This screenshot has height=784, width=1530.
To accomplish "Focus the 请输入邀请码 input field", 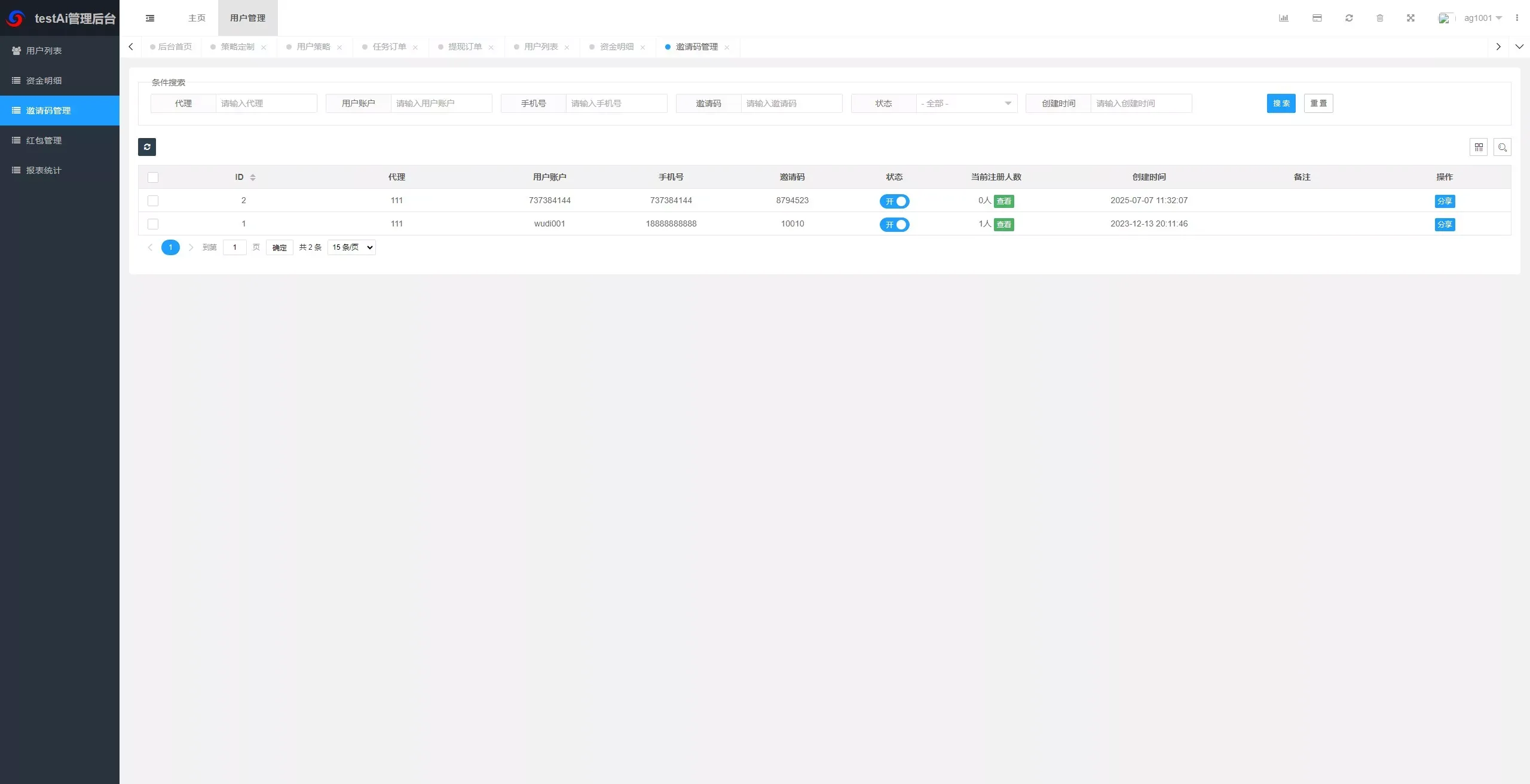I will click(x=792, y=103).
